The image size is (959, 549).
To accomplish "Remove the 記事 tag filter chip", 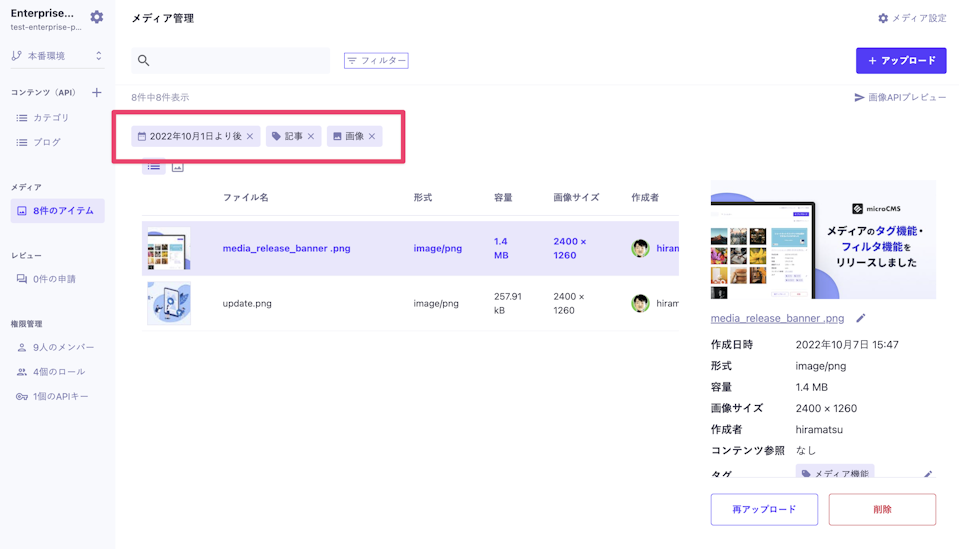I will (311, 137).
